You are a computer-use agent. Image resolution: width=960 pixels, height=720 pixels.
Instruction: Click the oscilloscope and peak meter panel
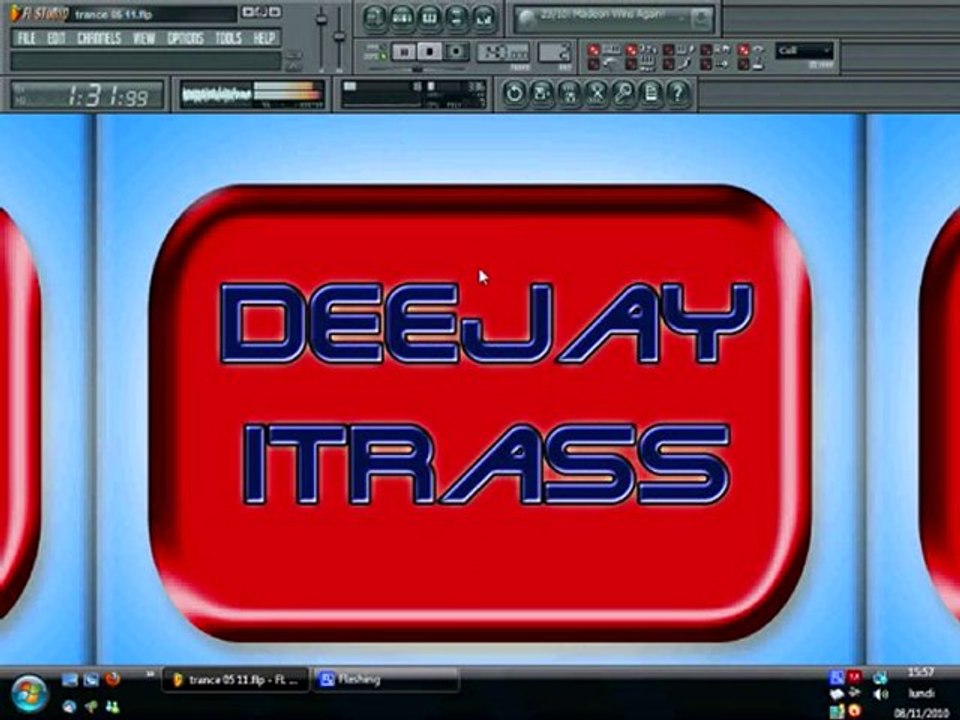click(x=252, y=95)
